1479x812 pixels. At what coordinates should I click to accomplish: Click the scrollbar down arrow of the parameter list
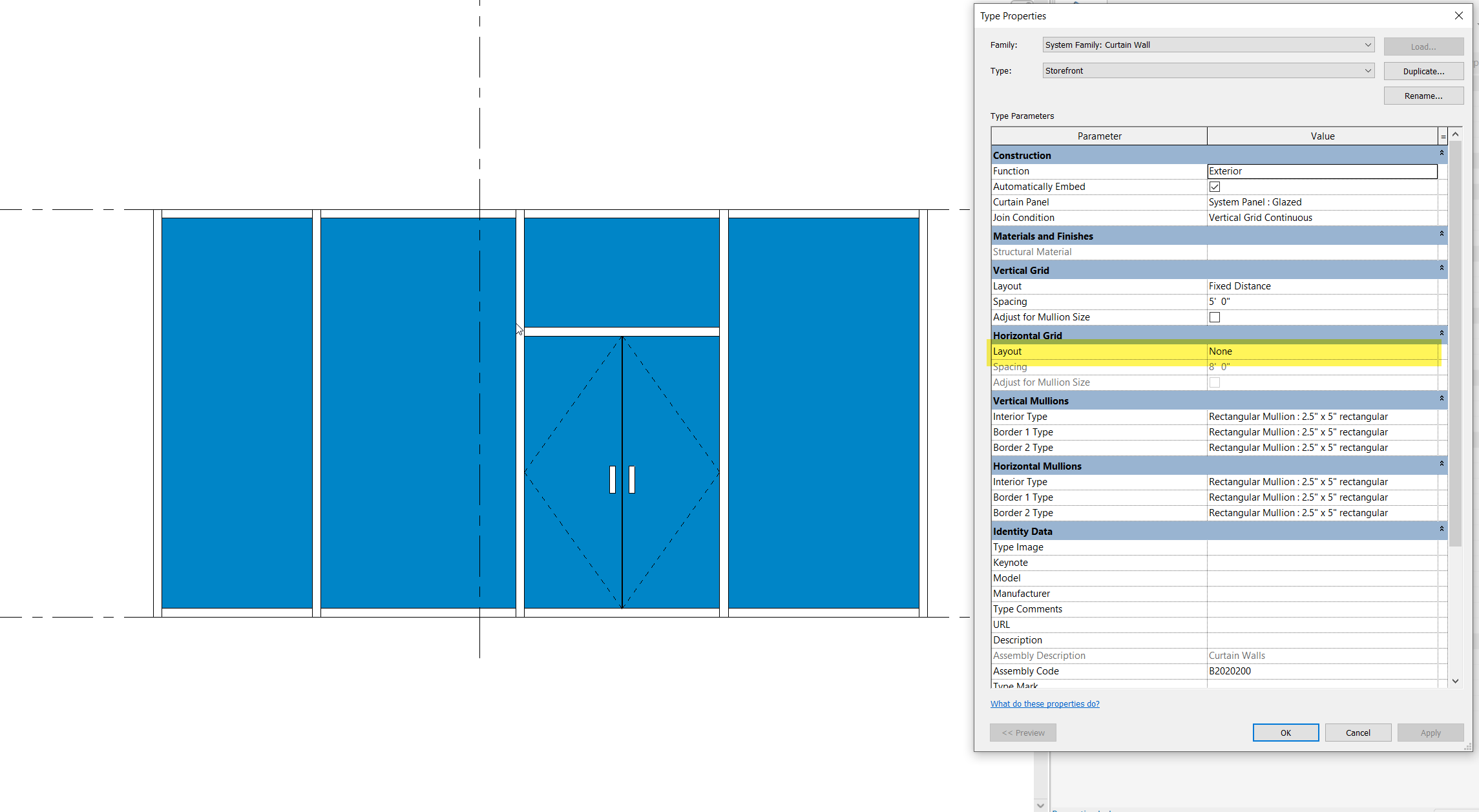pyautogui.click(x=1456, y=680)
